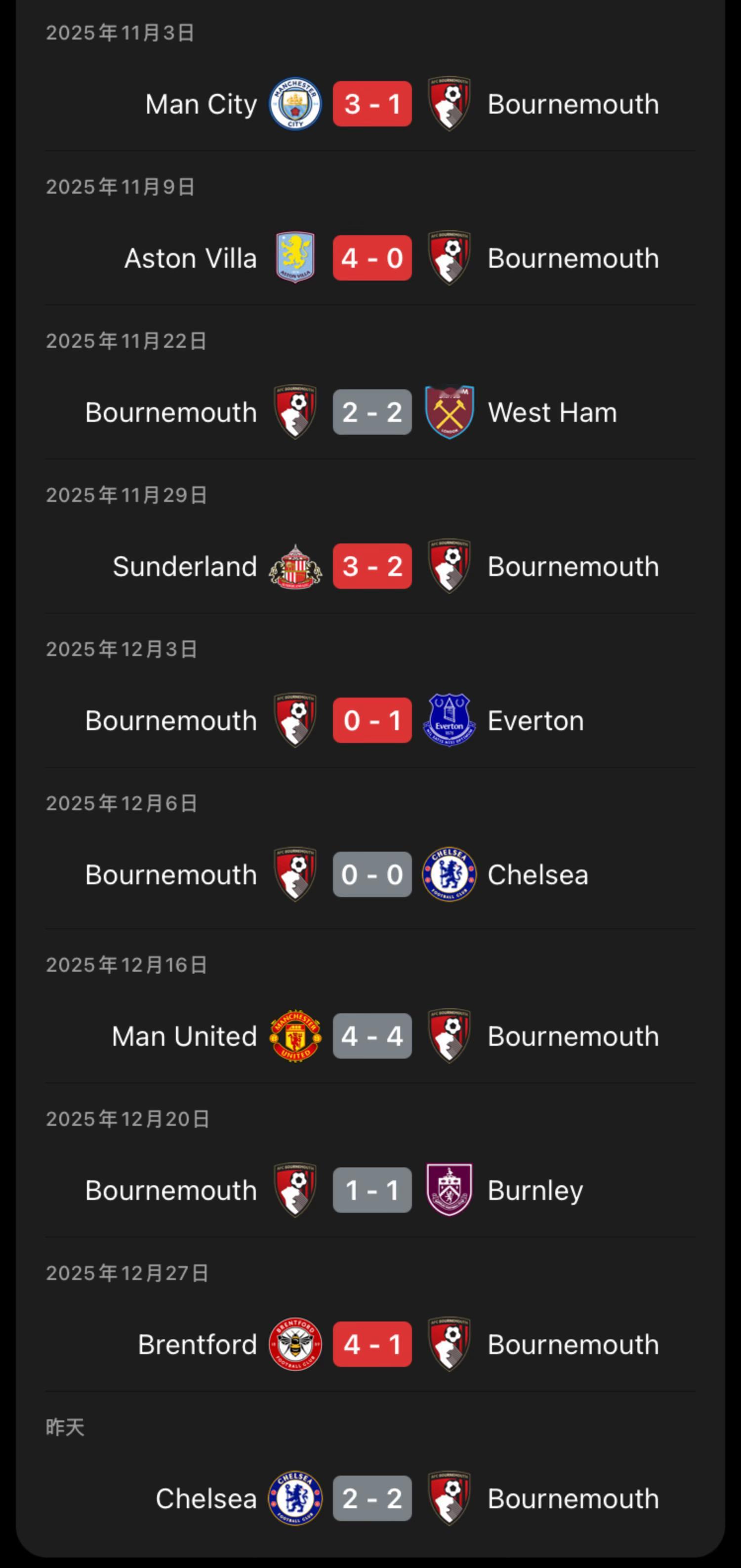Open the 3 - 1 Man City score
Image resolution: width=741 pixels, height=1568 pixels.
(372, 104)
